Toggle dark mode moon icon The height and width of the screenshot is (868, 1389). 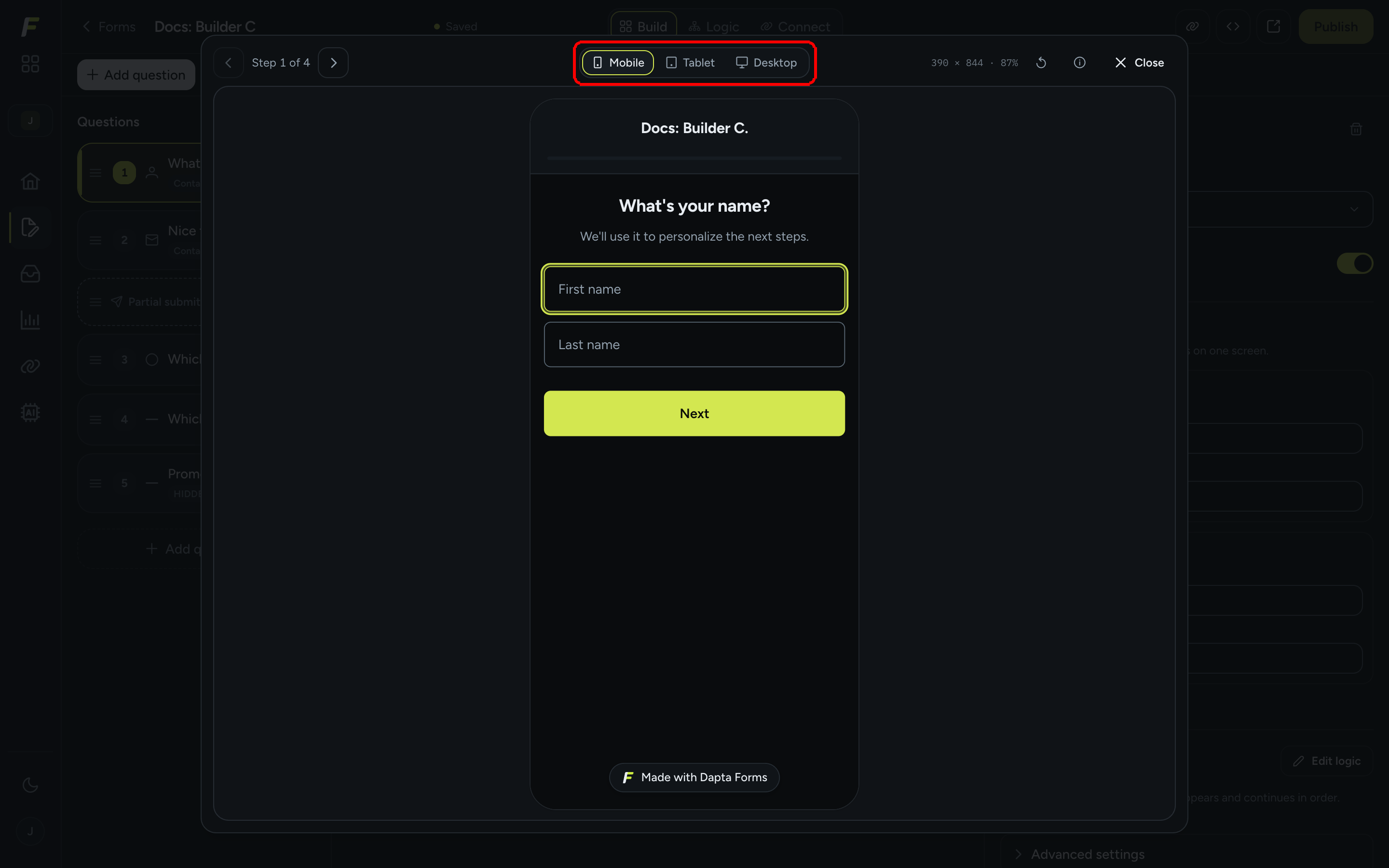coord(30,785)
